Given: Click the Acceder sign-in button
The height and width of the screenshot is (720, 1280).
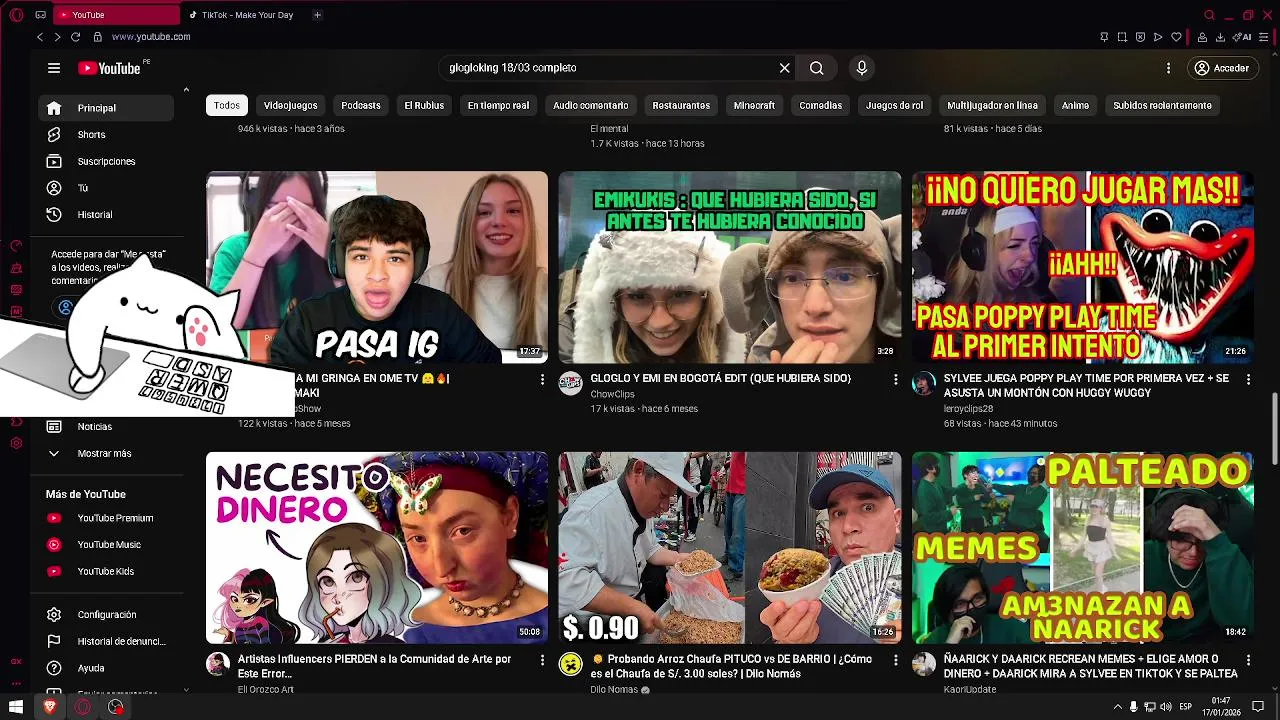Looking at the screenshot, I should coord(1222,68).
